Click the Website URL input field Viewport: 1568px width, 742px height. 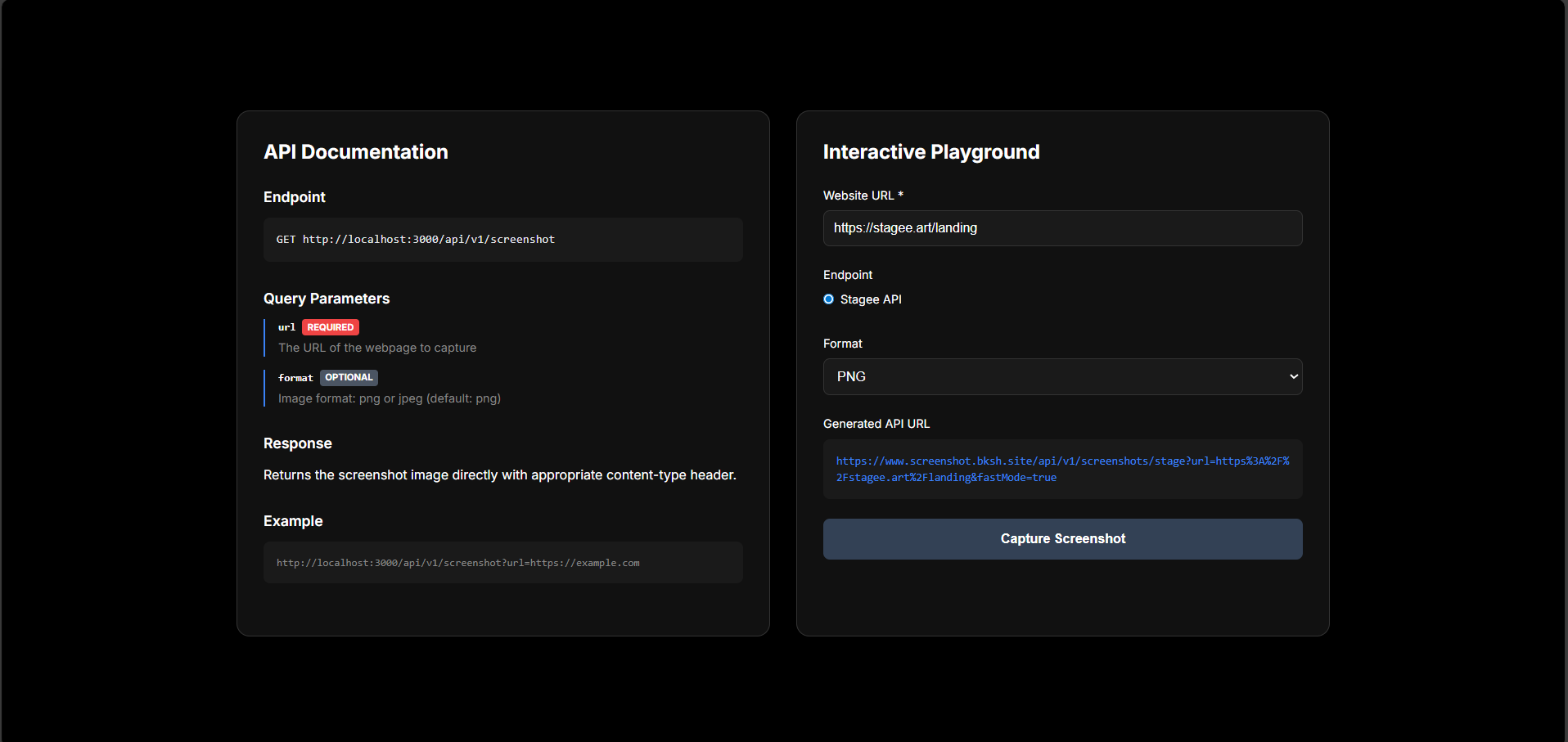[1061, 228]
